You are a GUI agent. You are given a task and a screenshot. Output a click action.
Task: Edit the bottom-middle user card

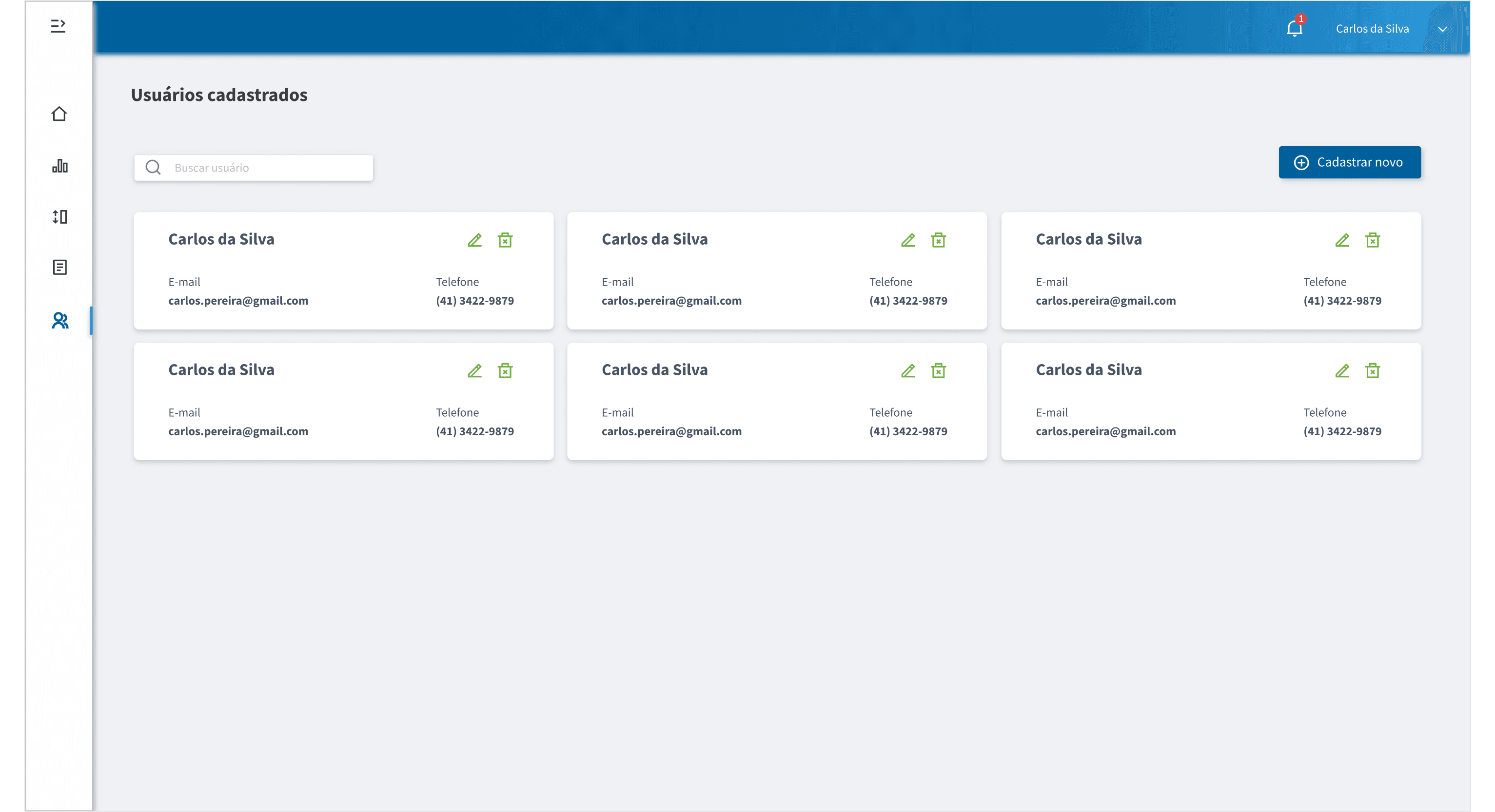tap(908, 370)
